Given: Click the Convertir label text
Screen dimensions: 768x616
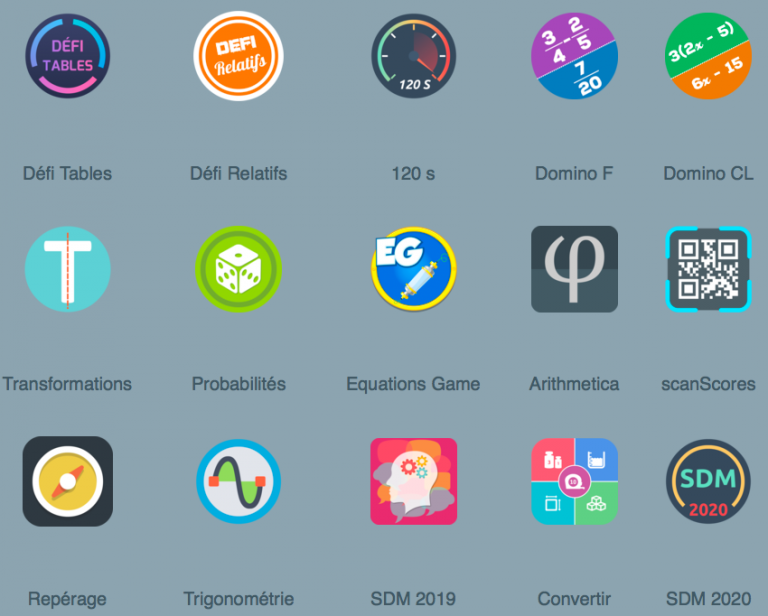Looking at the screenshot, I should point(575,599).
